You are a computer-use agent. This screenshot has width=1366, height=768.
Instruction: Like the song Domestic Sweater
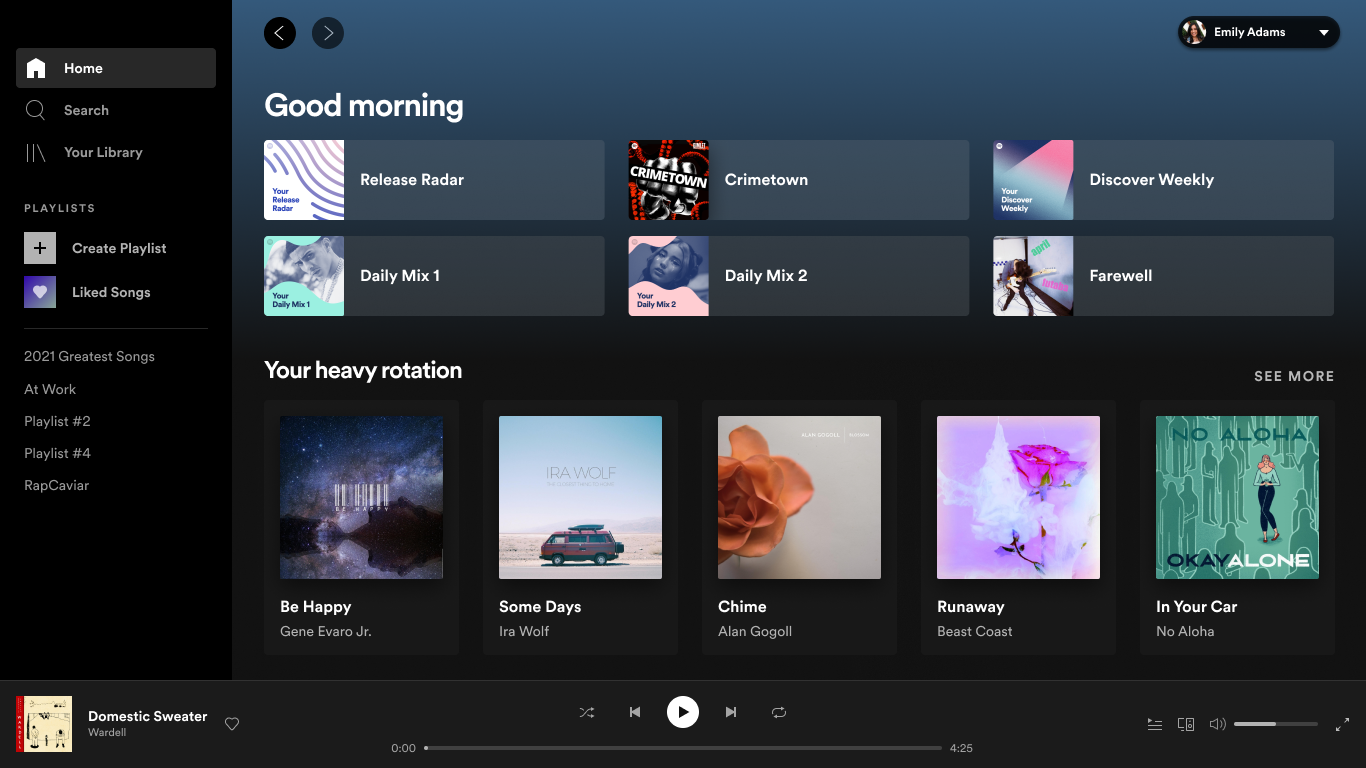pos(231,724)
